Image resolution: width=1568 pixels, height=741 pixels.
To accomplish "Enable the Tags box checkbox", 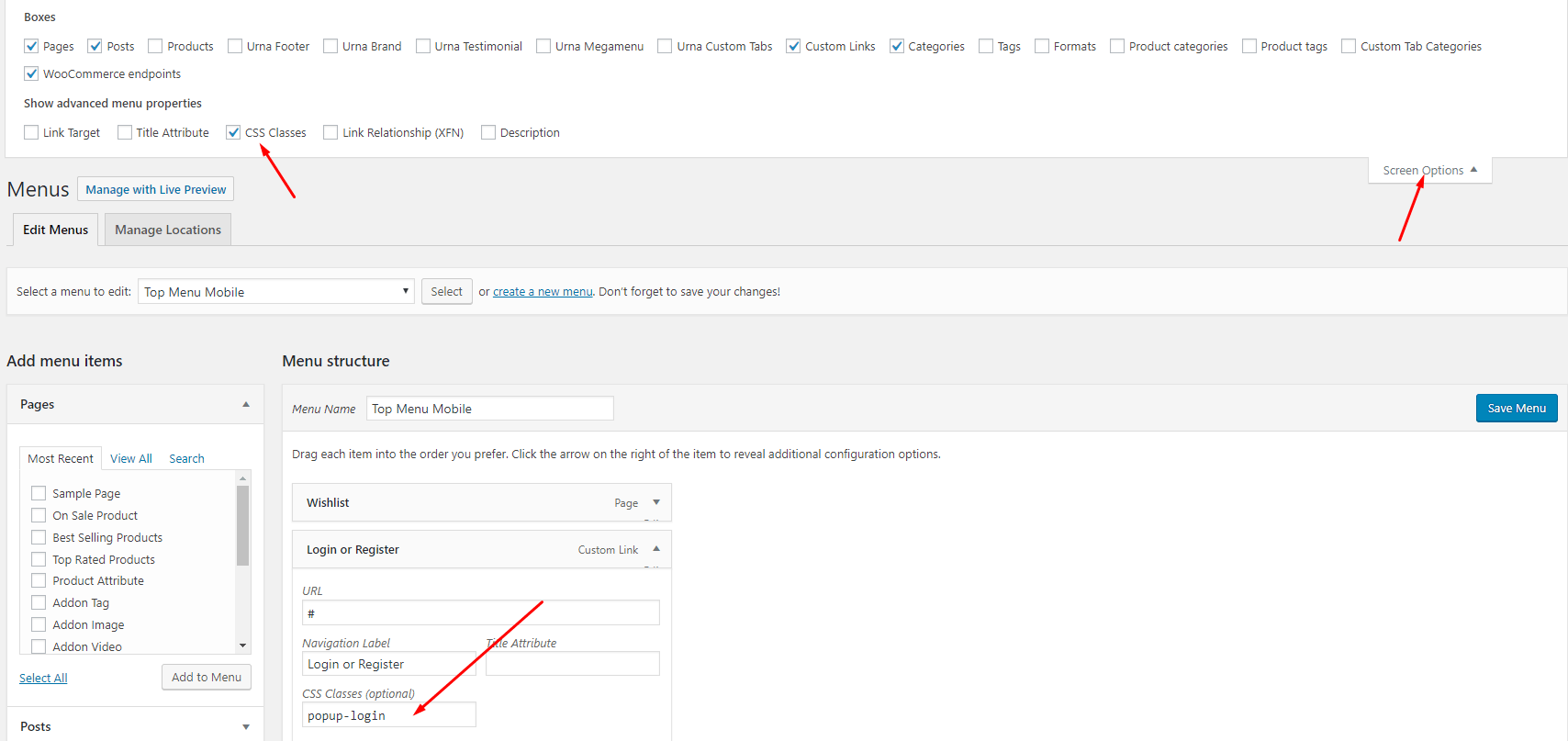I will tap(986, 46).
